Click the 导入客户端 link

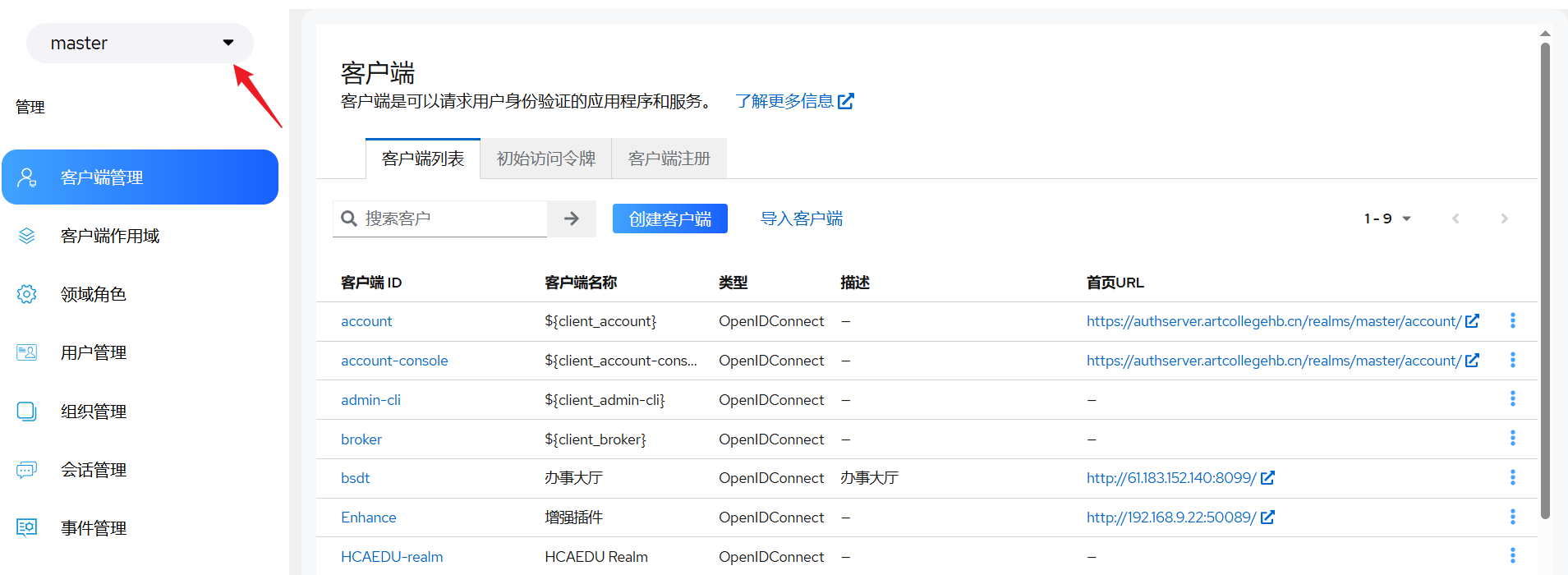click(x=802, y=218)
